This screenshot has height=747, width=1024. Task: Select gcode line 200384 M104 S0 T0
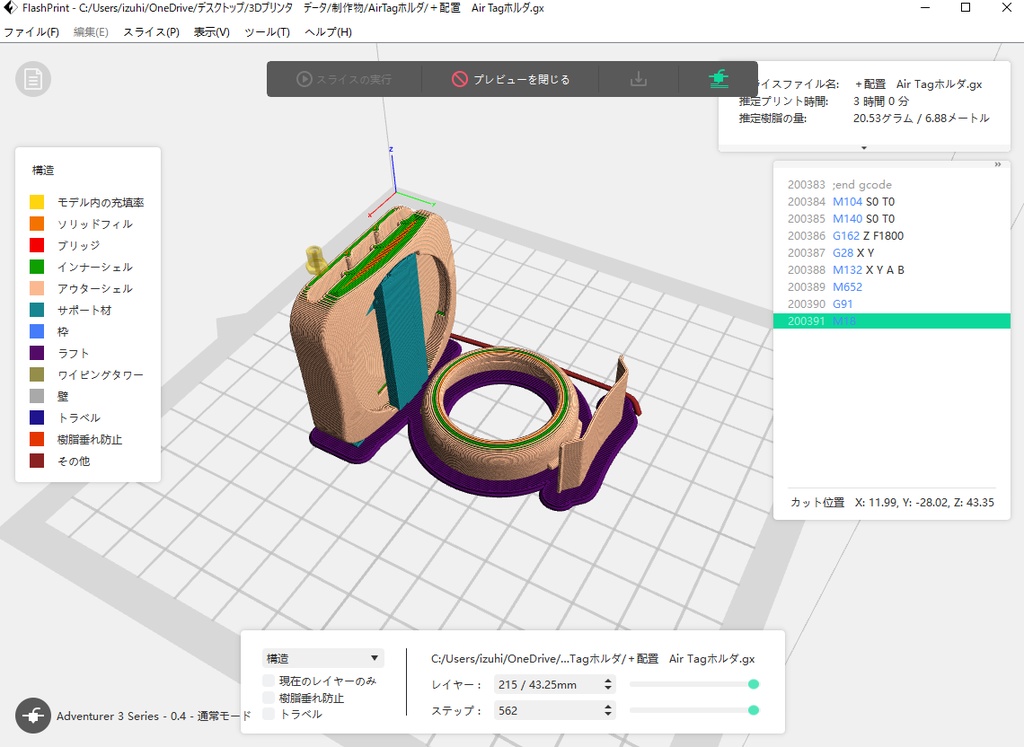pos(891,202)
